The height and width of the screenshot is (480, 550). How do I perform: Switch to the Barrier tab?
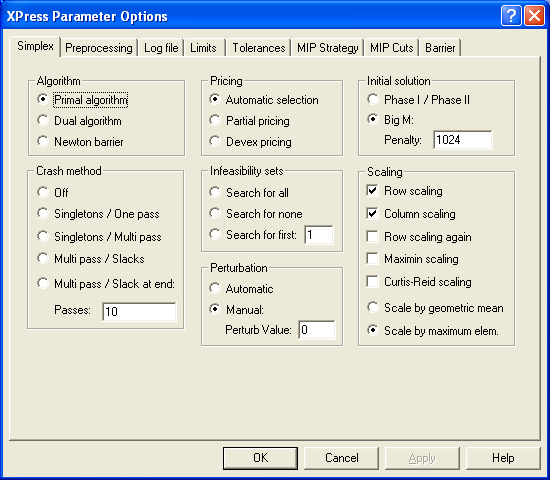point(440,48)
